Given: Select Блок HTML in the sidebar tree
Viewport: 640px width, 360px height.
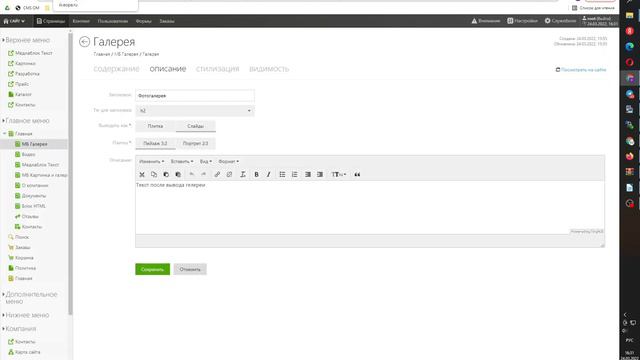Looking at the screenshot, I should 30,206.
